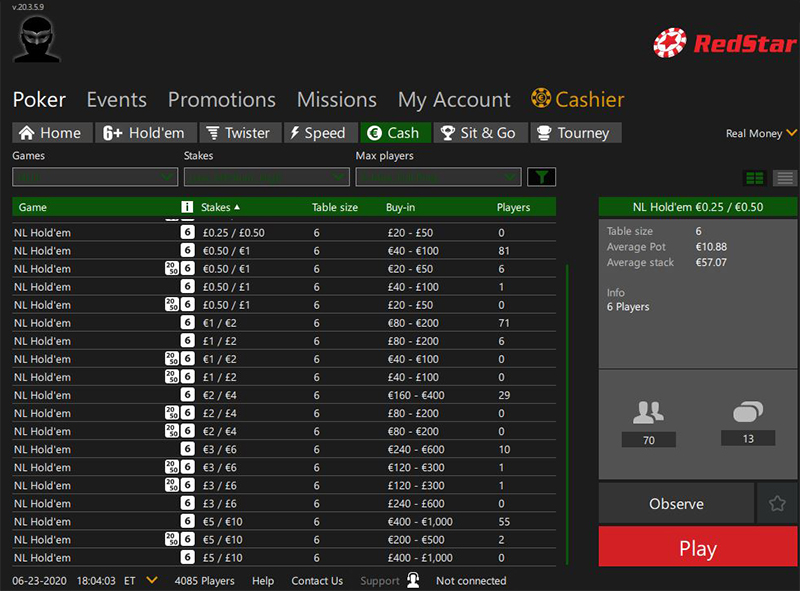Click the tables stack icon above 13
800x591 pixels.
pos(748,412)
